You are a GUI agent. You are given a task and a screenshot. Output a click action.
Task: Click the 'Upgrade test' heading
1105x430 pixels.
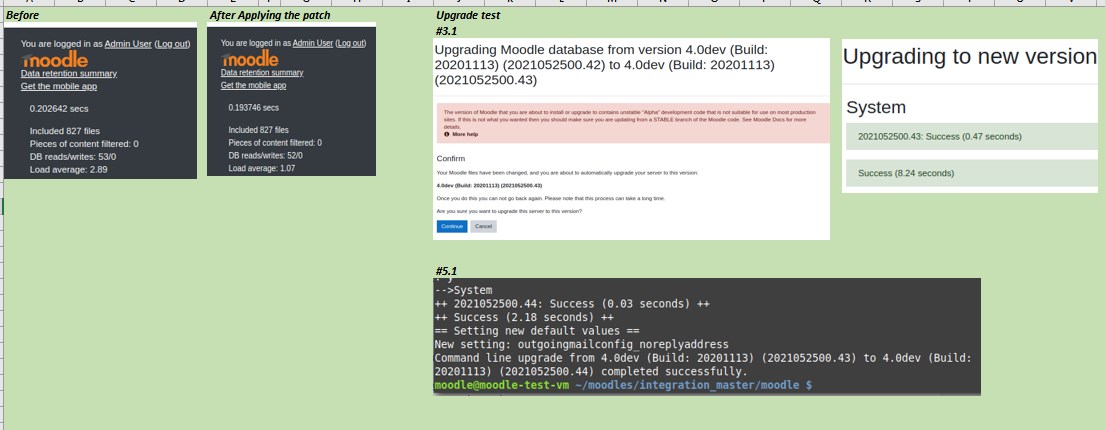point(468,15)
